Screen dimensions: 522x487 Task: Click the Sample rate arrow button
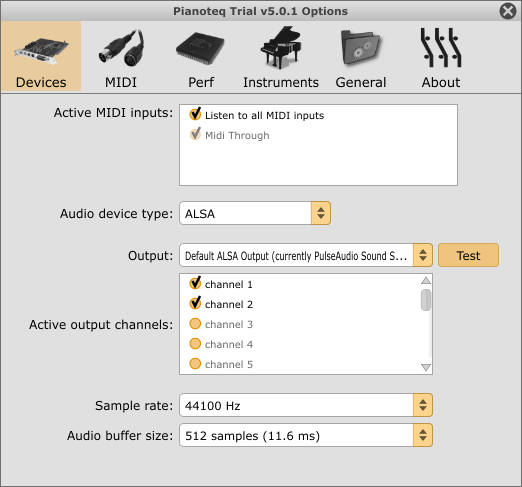coord(423,405)
